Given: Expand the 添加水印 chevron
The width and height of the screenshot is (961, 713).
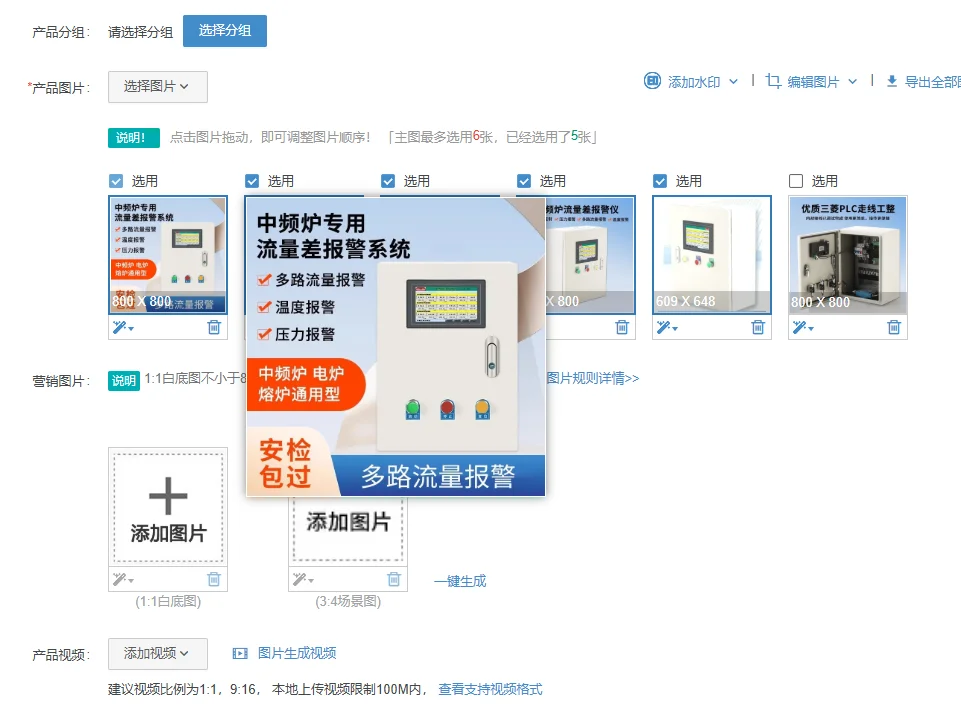Looking at the screenshot, I should [733, 82].
